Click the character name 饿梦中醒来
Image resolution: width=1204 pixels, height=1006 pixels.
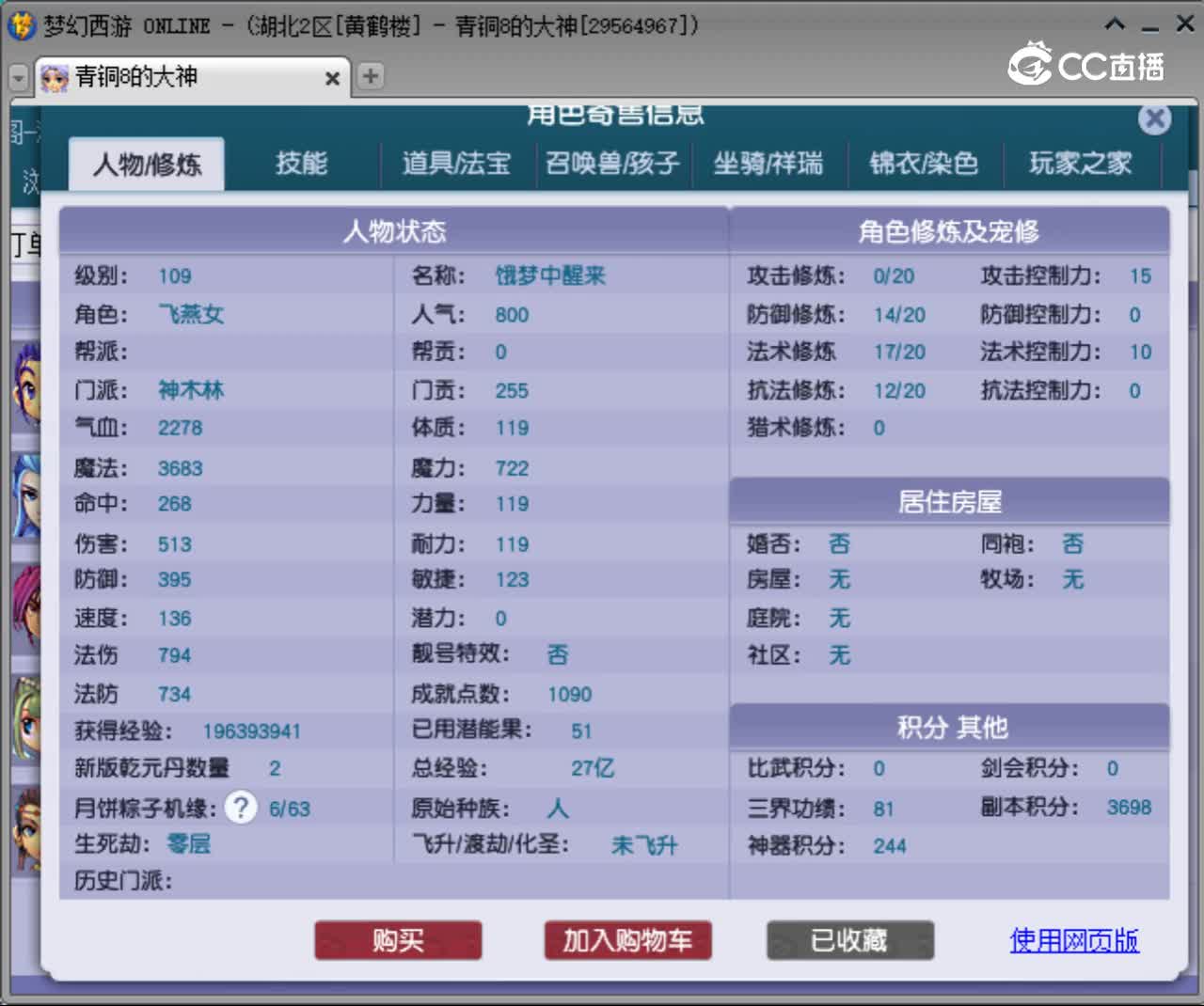tap(550, 275)
